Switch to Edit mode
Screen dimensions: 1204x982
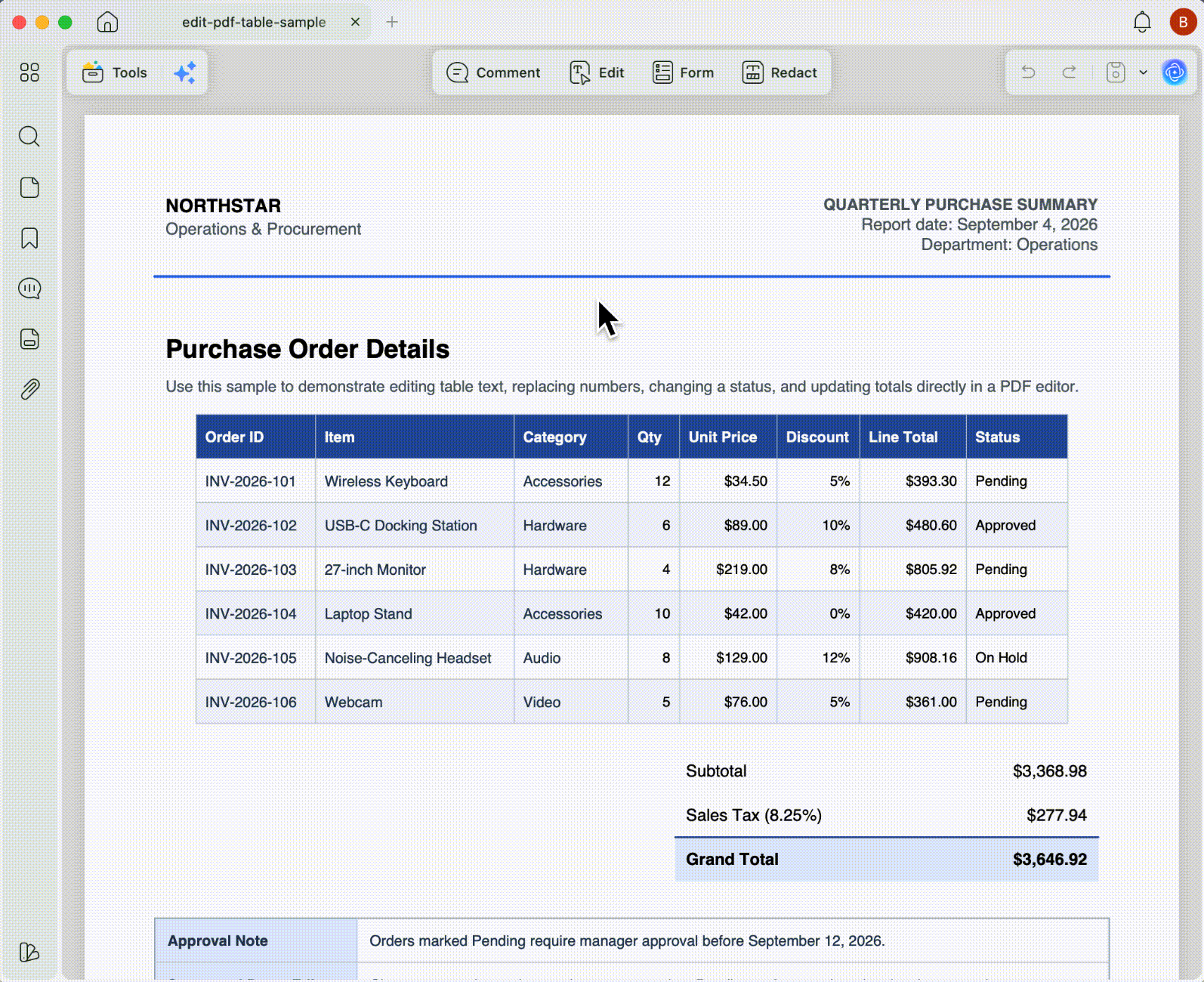coord(597,73)
